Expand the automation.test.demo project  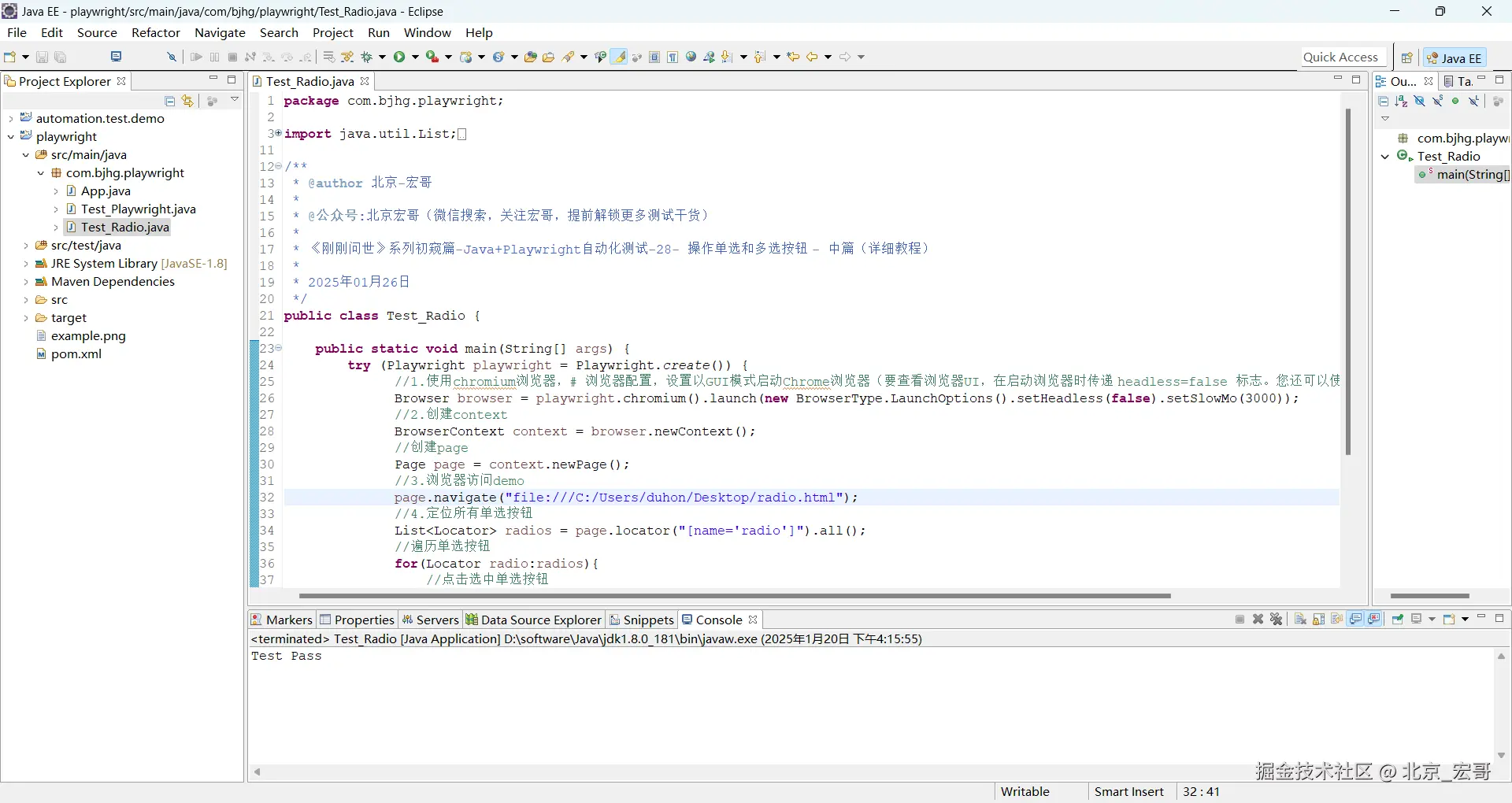[x=10, y=119]
